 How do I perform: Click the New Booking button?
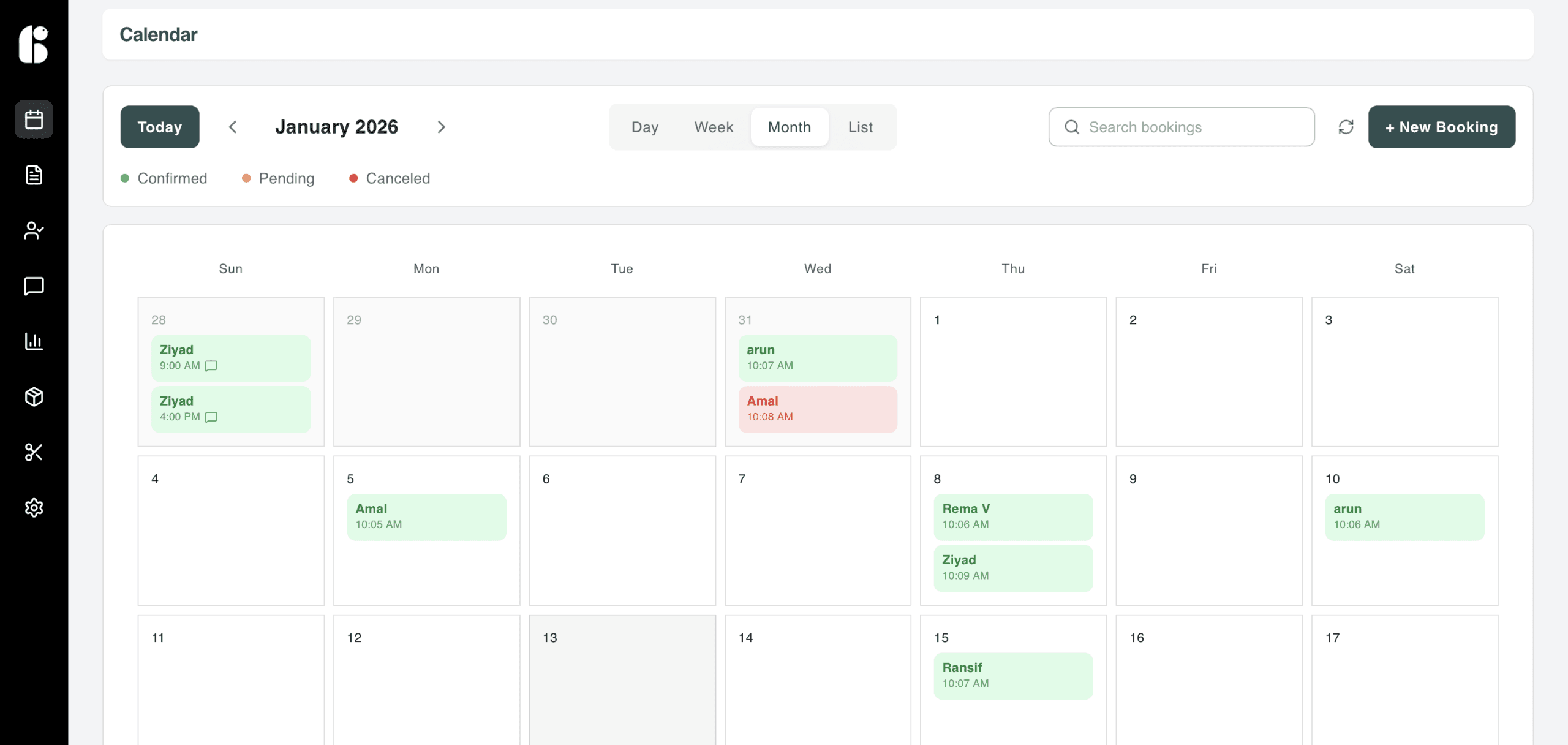(1441, 127)
